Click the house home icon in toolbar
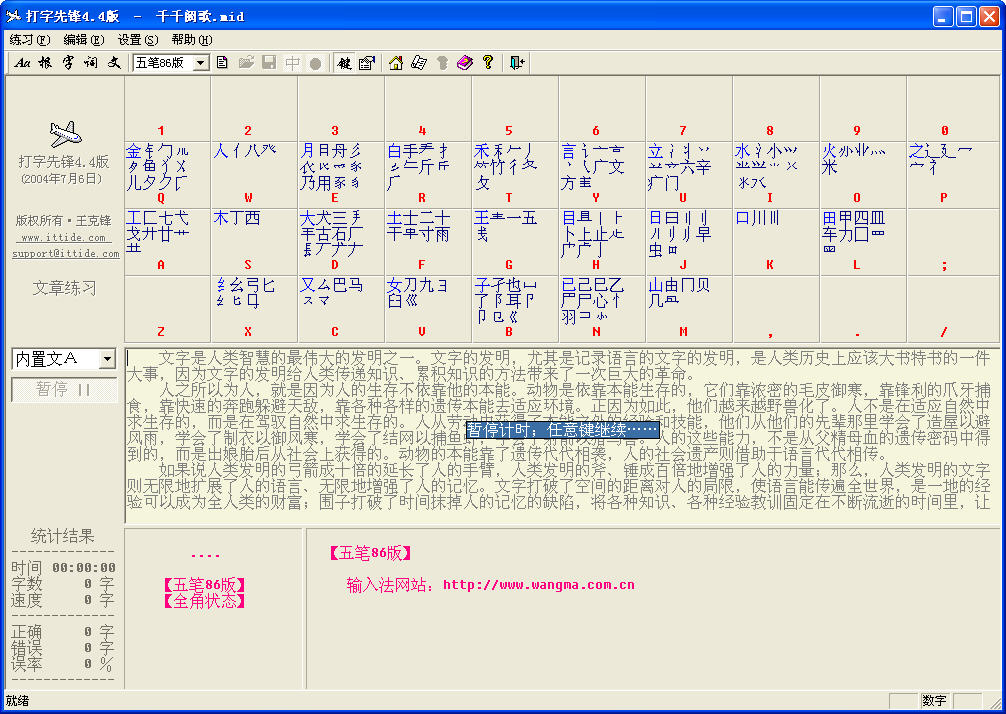 (x=396, y=63)
